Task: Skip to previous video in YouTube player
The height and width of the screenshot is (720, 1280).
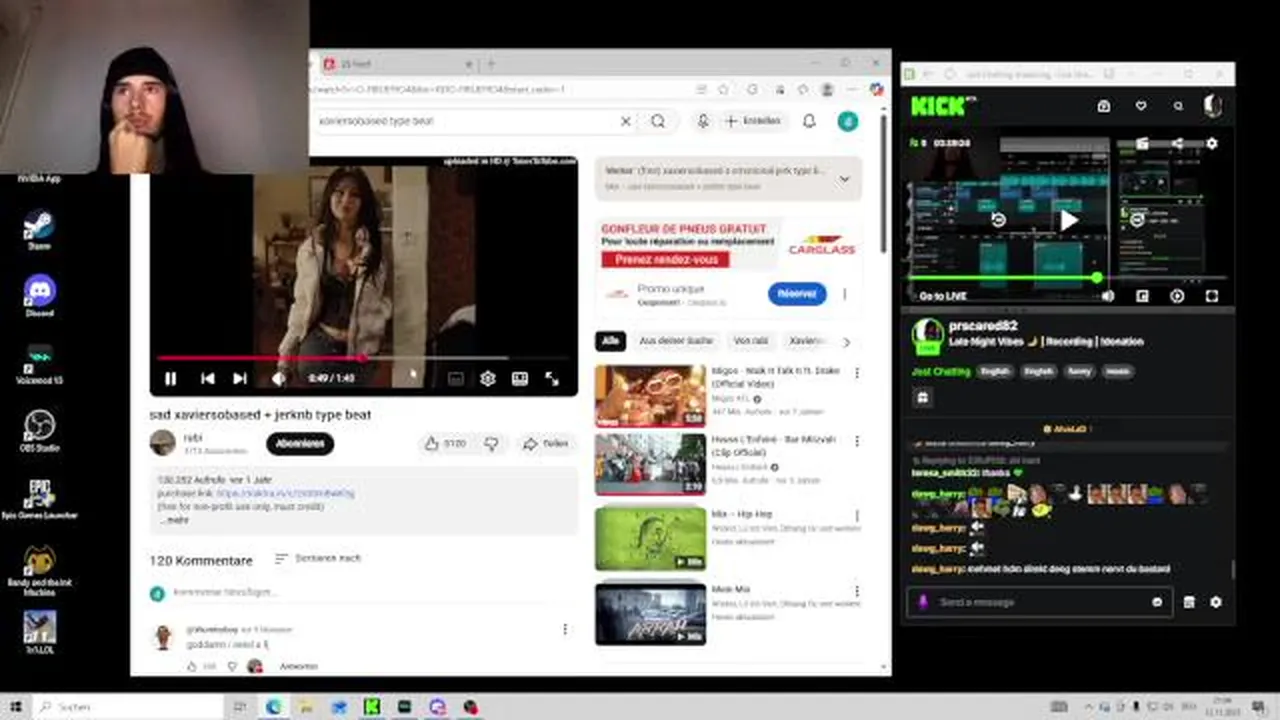Action: [x=207, y=379]
